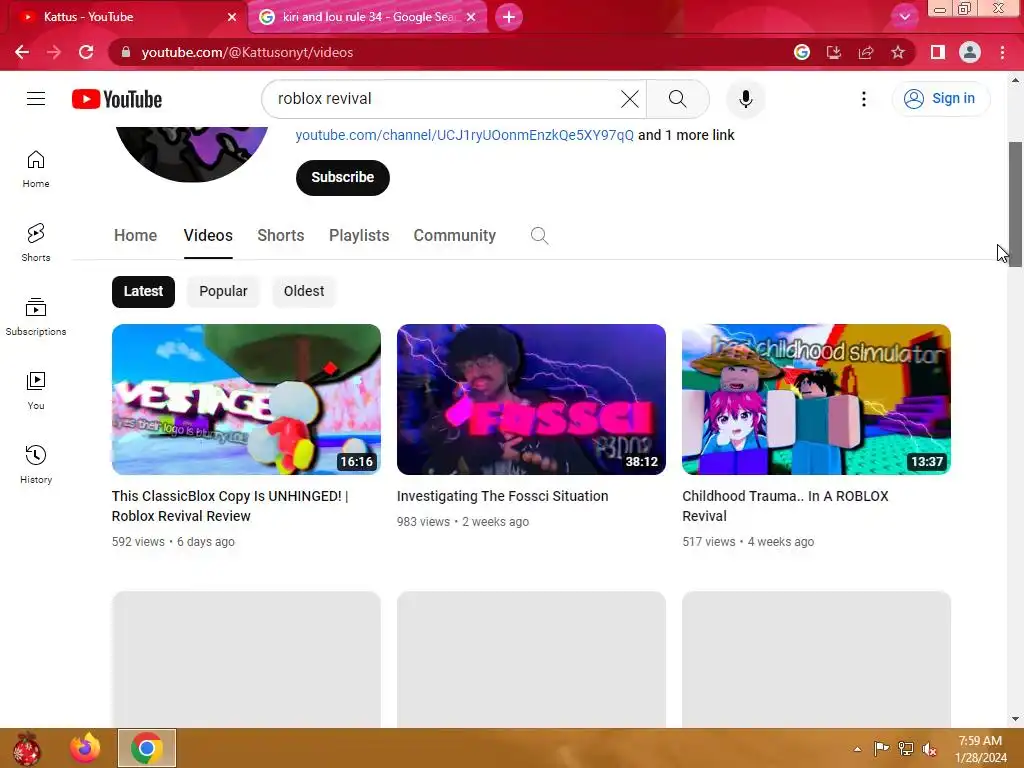The image size is (1024, 768).
Task: Launch Firefox from the taskbar
Action: (x=85, y=748)
